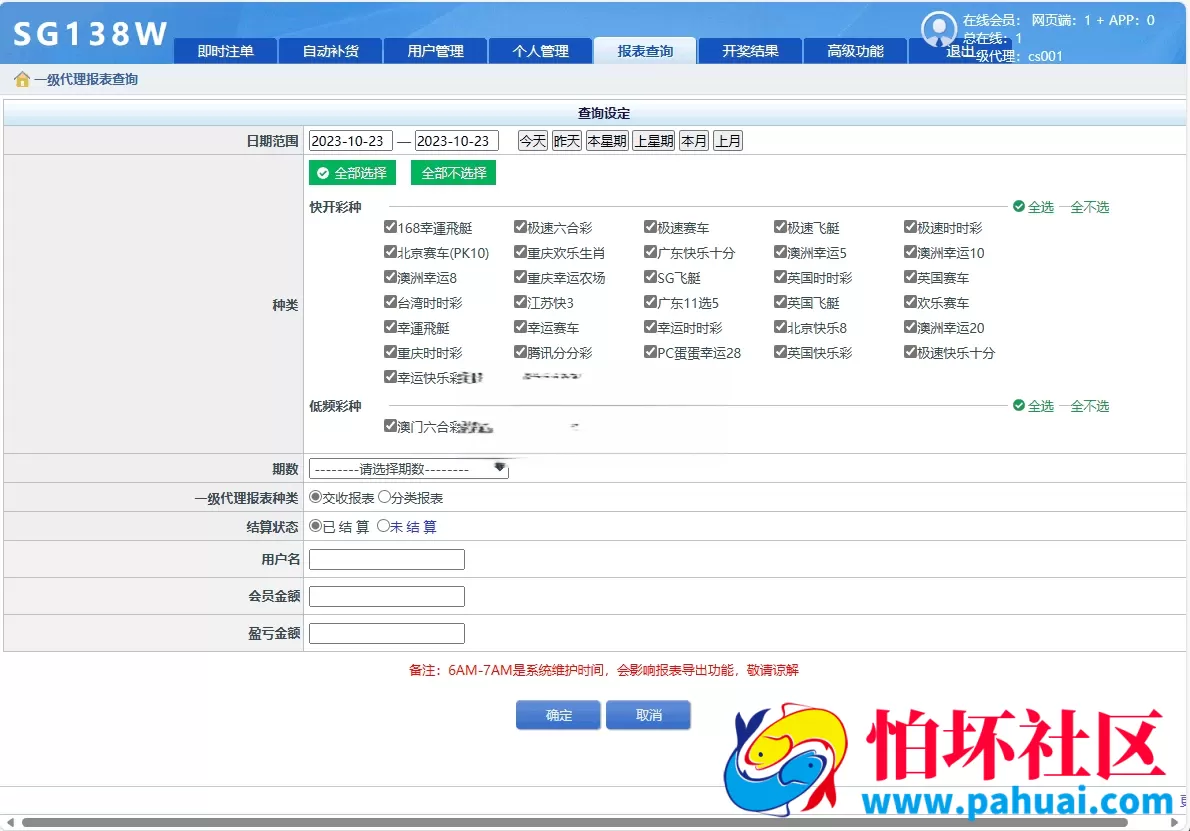
Task: Toggle 澳门六合彩 checkbox
Action: tap(390, 426)
